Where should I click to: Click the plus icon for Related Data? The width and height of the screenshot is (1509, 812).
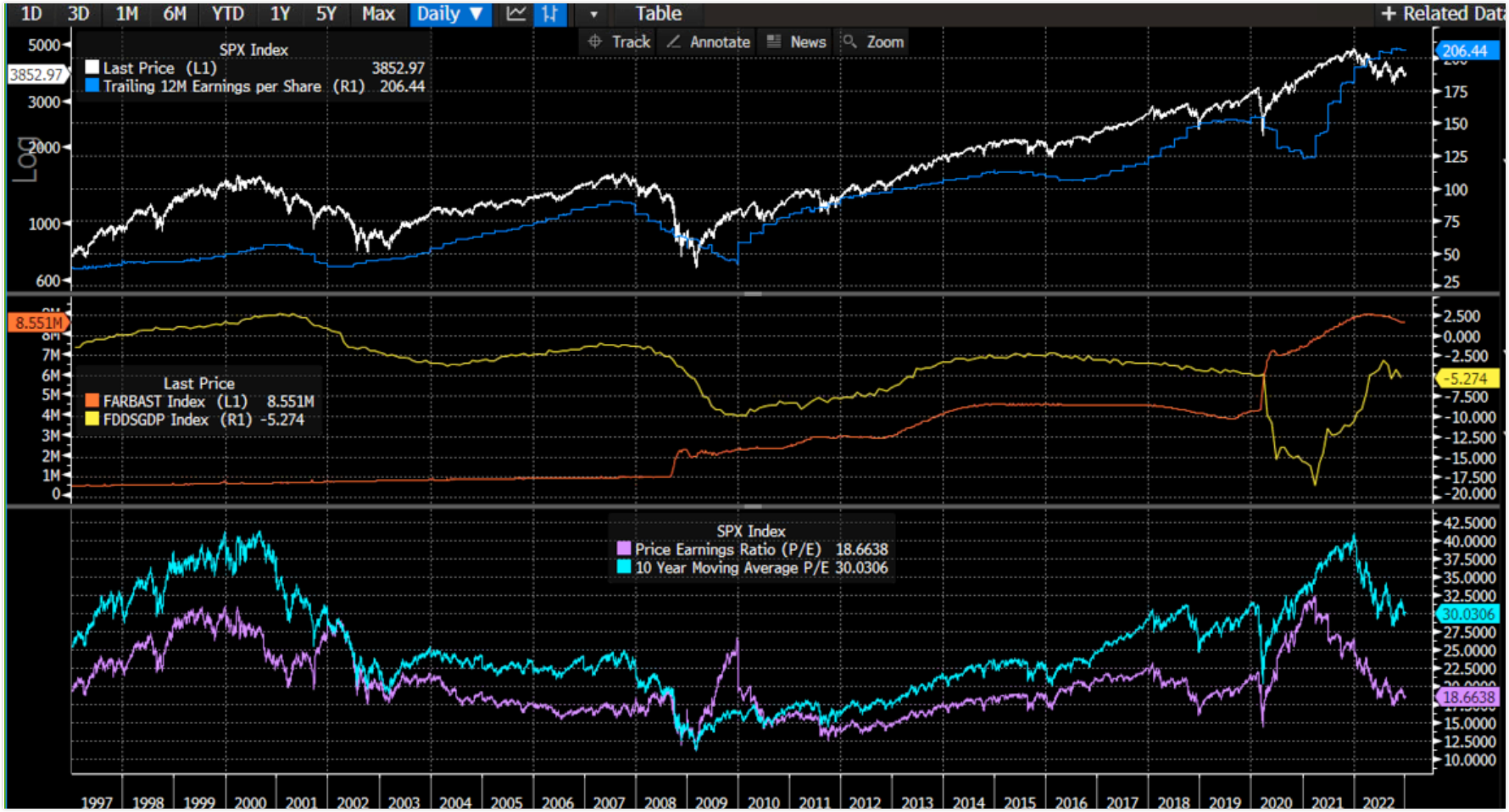(x=1389, y=14)
